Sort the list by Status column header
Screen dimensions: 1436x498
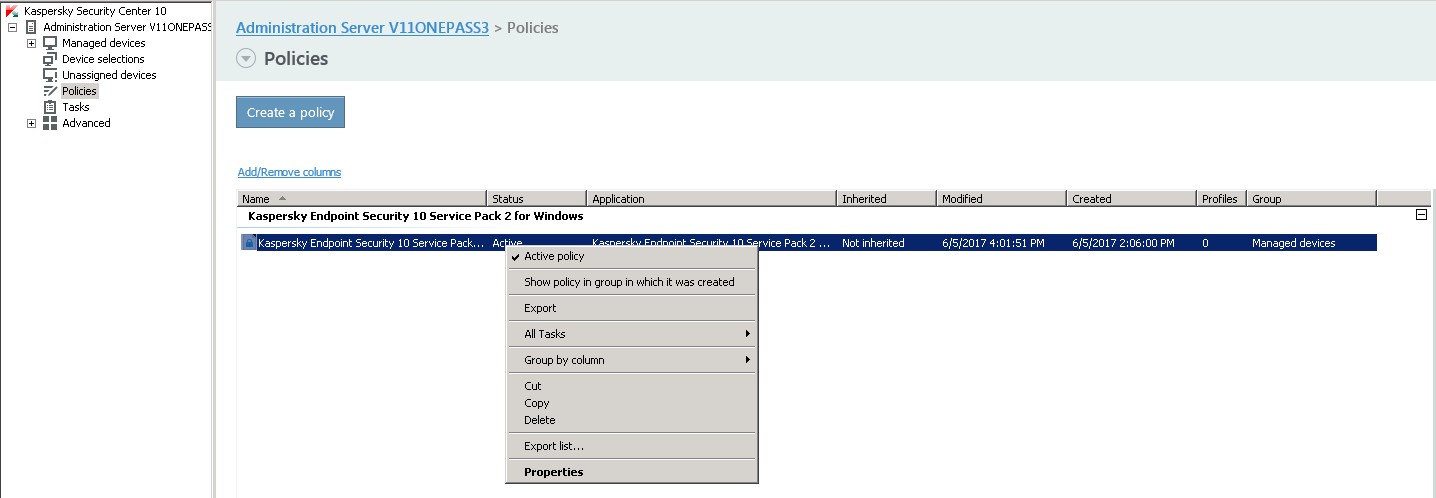pyautogui.click(x=536, y=199)
